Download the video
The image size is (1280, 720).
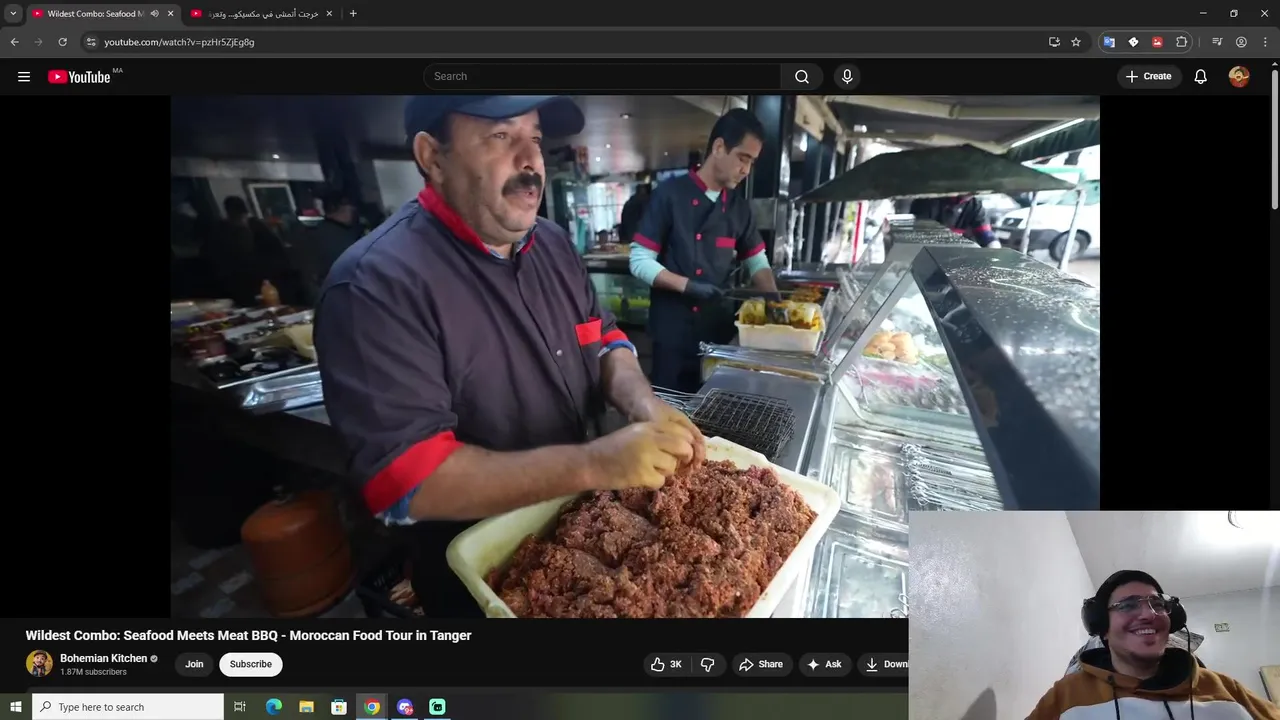click(885, 664)
